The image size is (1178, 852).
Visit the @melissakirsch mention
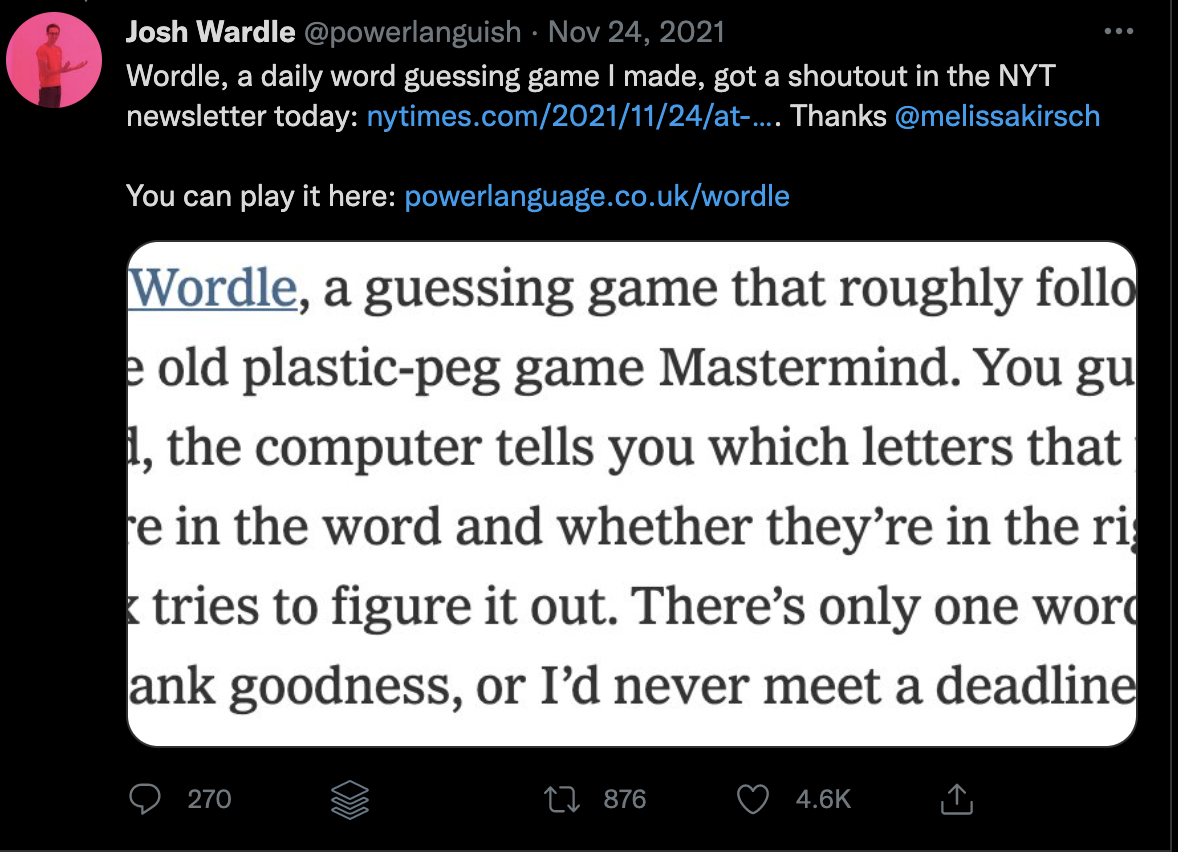coord(997,116)
